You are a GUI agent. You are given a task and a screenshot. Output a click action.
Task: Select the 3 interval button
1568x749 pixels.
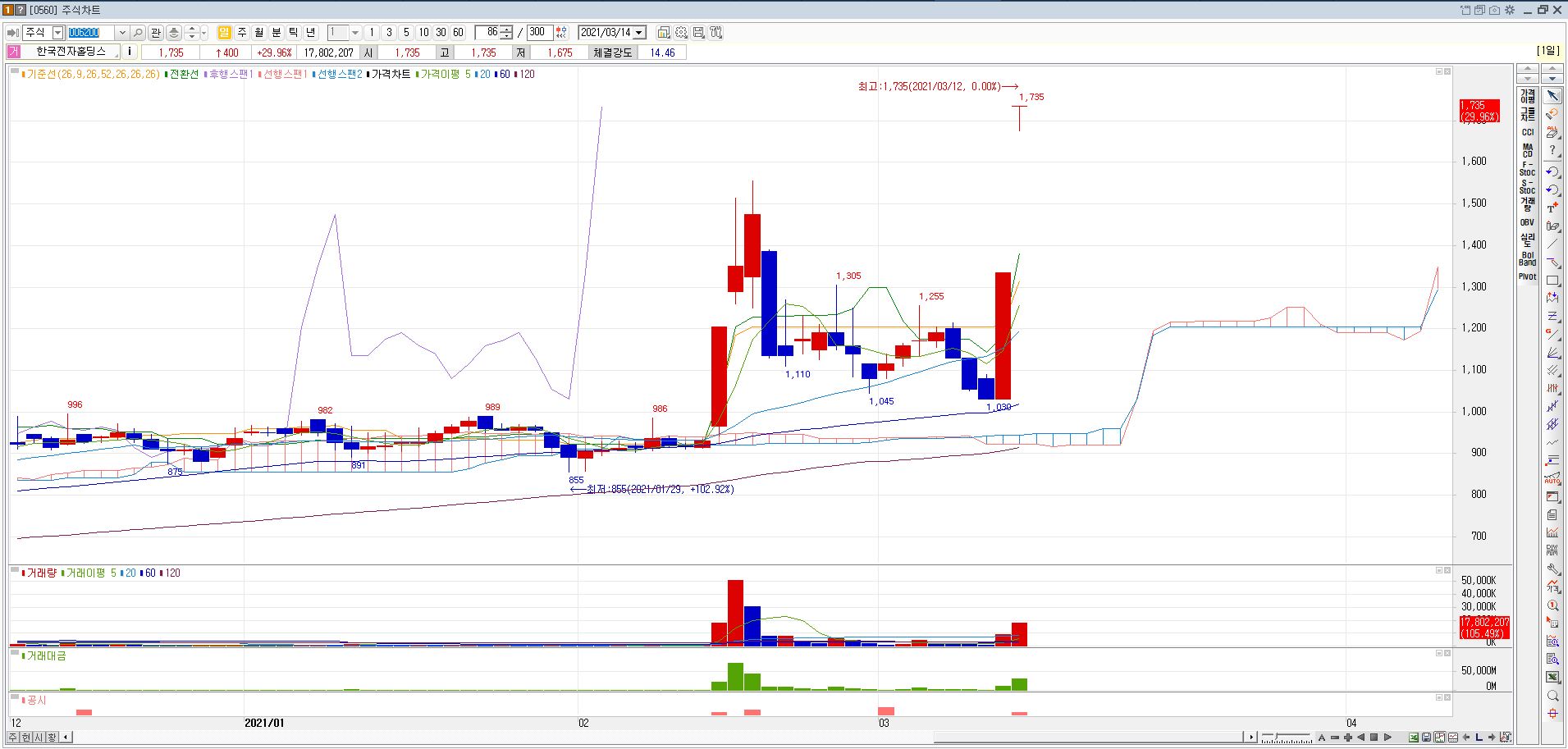(x=389, y=33)
